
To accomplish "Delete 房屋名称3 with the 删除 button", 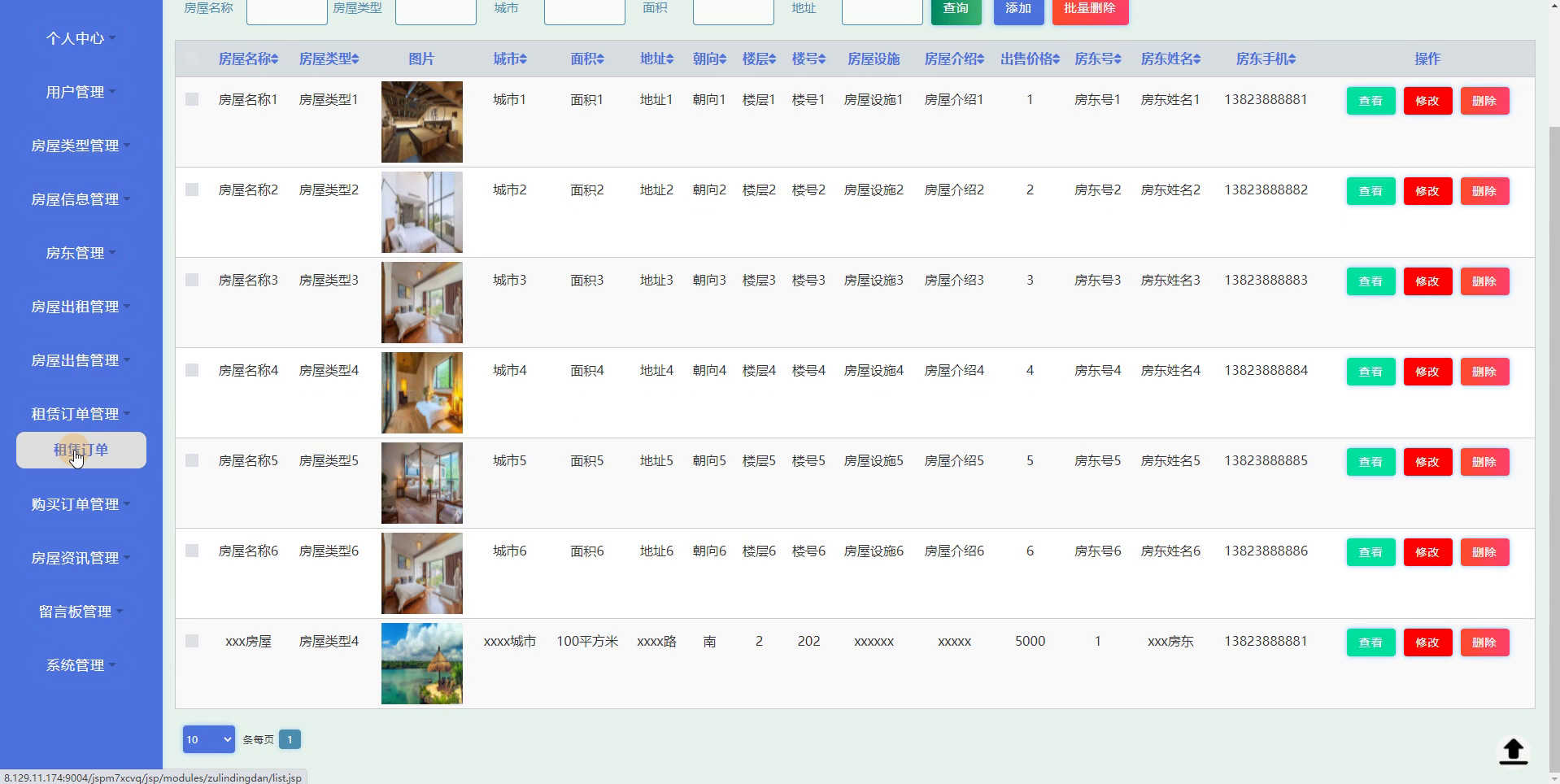I will (1484, 281).
